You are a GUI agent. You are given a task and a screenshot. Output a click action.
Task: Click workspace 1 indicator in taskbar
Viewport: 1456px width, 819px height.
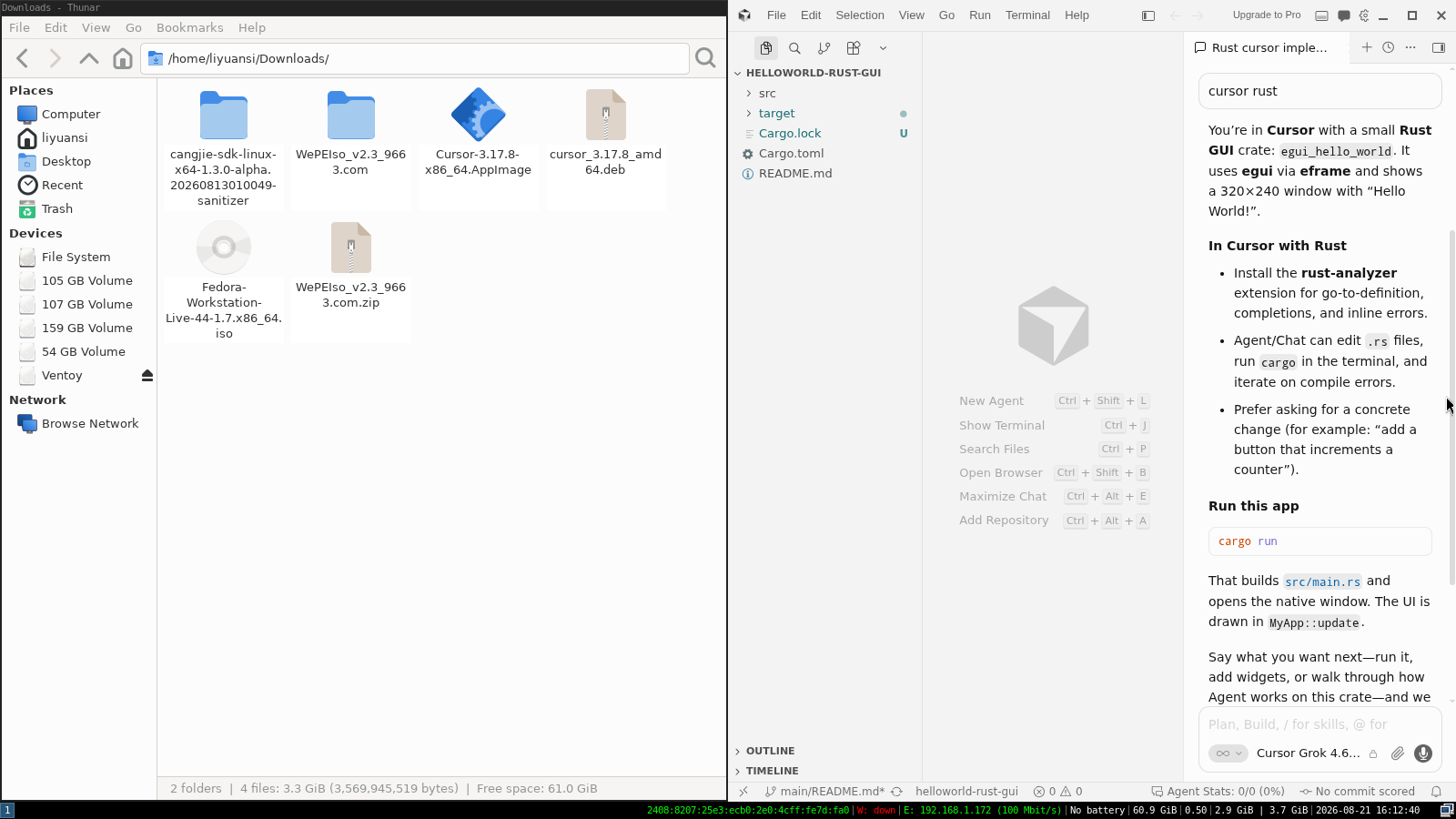[7, 810]
